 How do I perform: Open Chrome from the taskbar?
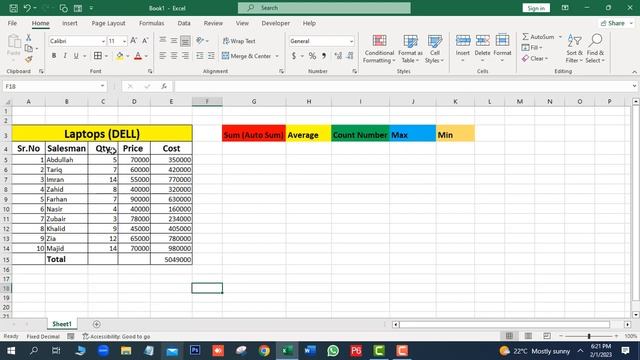(264, 351)
